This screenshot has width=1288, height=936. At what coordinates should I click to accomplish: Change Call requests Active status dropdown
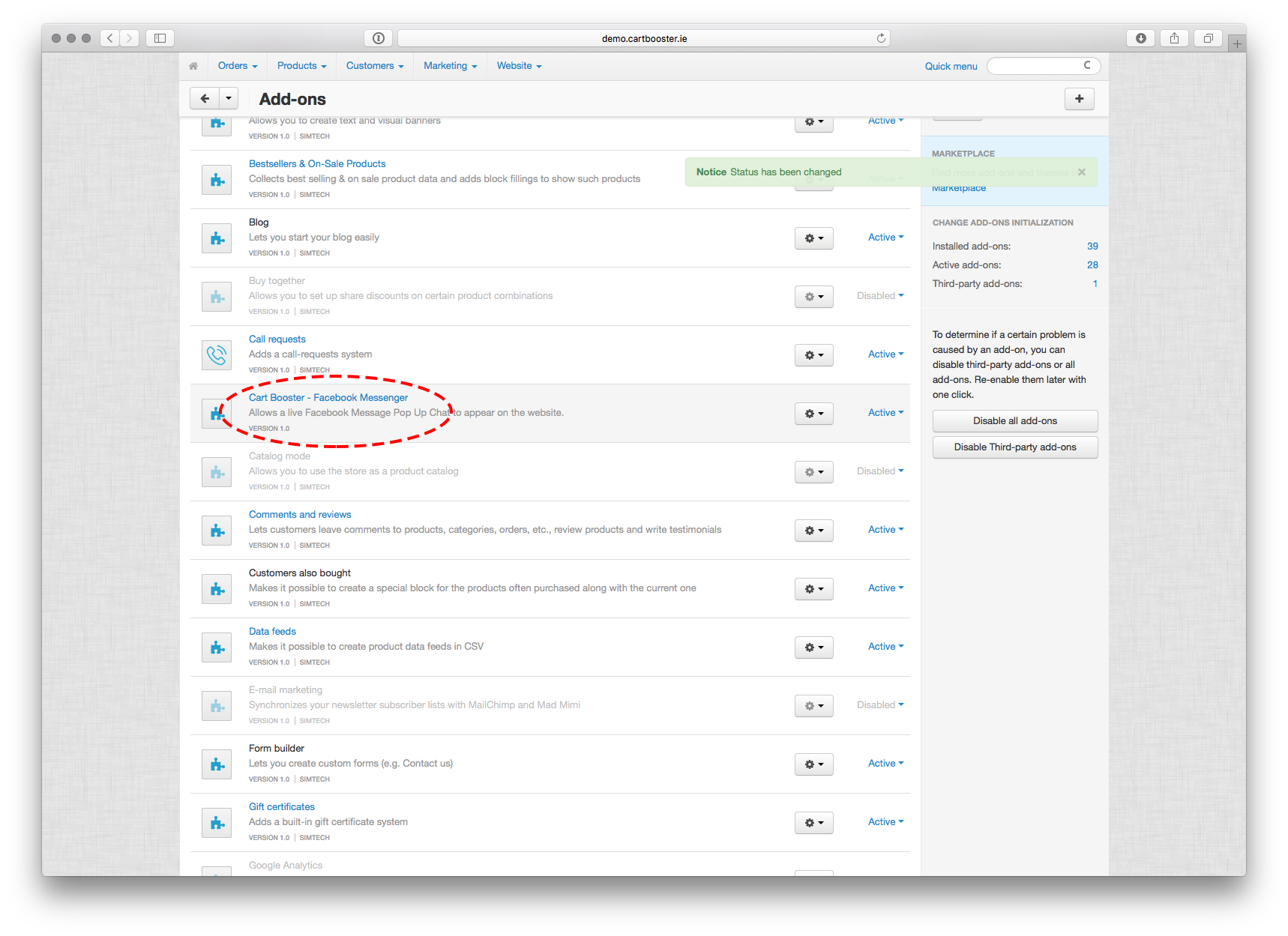point(885,354)
